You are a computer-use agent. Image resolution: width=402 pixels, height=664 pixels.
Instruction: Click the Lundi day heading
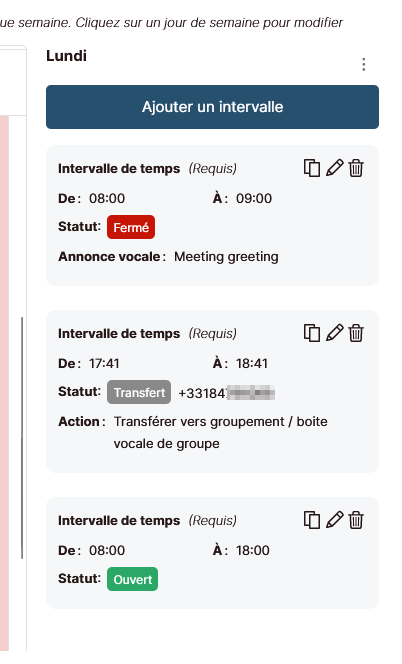pos(67,56)
